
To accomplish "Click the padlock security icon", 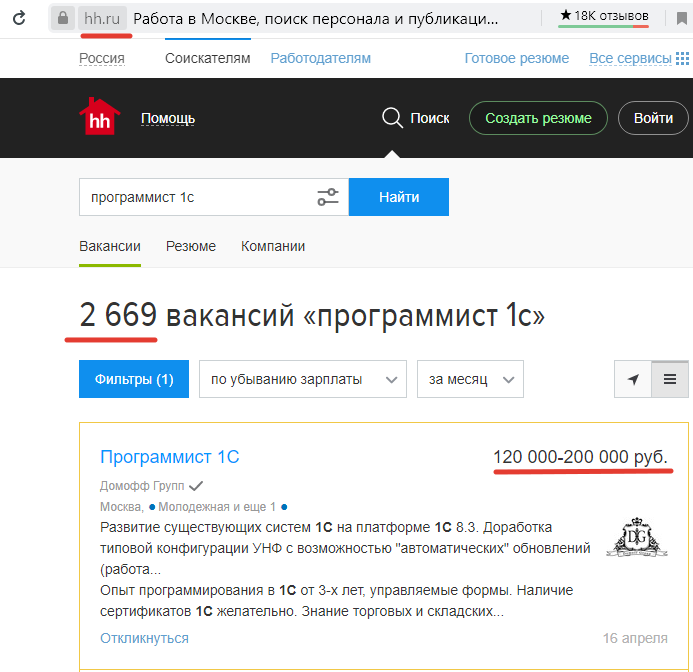I will 63,18.
